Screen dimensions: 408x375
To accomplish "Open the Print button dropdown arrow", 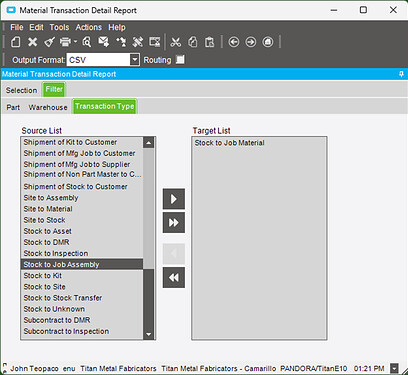I will tap(75, 42).
